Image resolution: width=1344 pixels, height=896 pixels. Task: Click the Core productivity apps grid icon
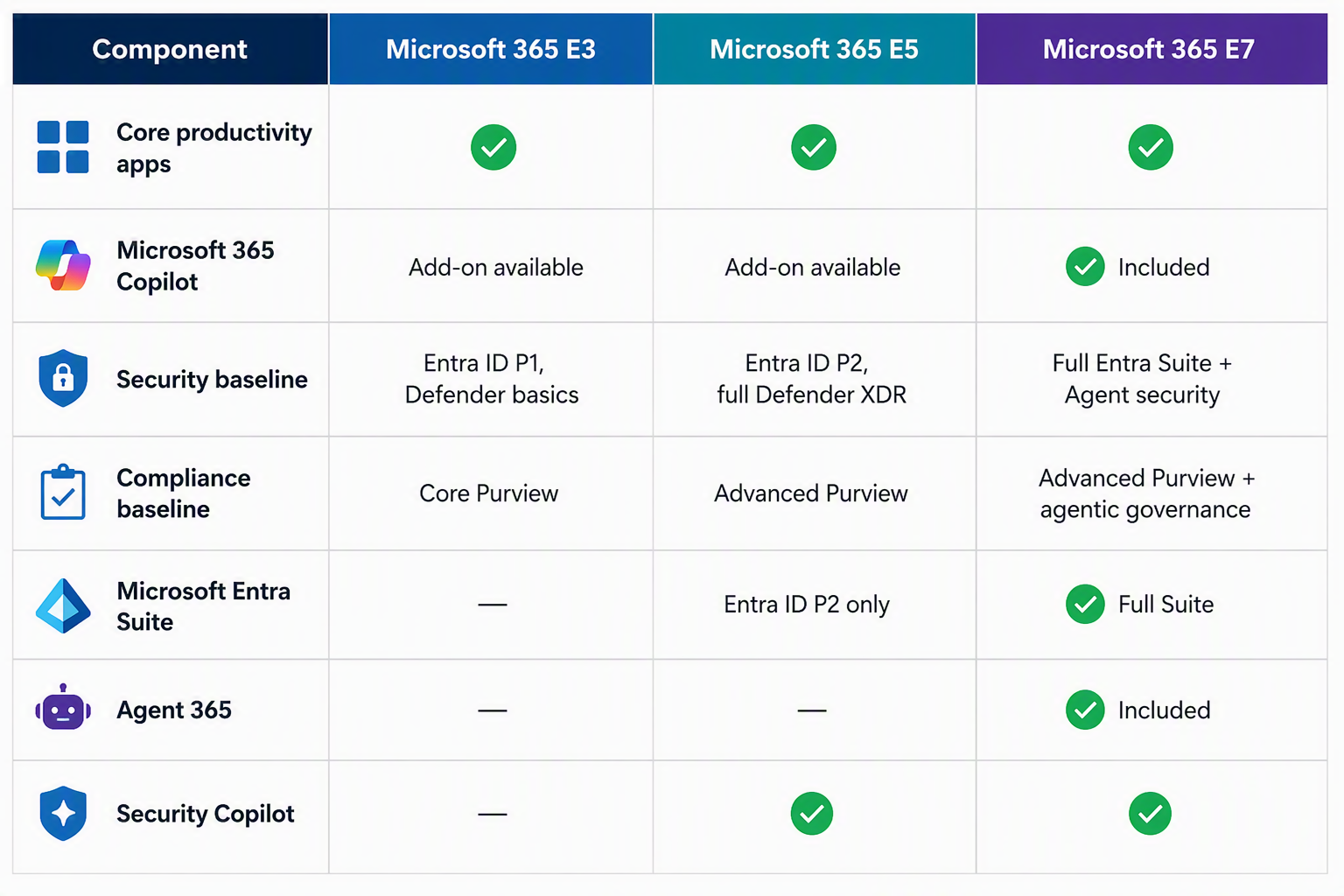63,147
